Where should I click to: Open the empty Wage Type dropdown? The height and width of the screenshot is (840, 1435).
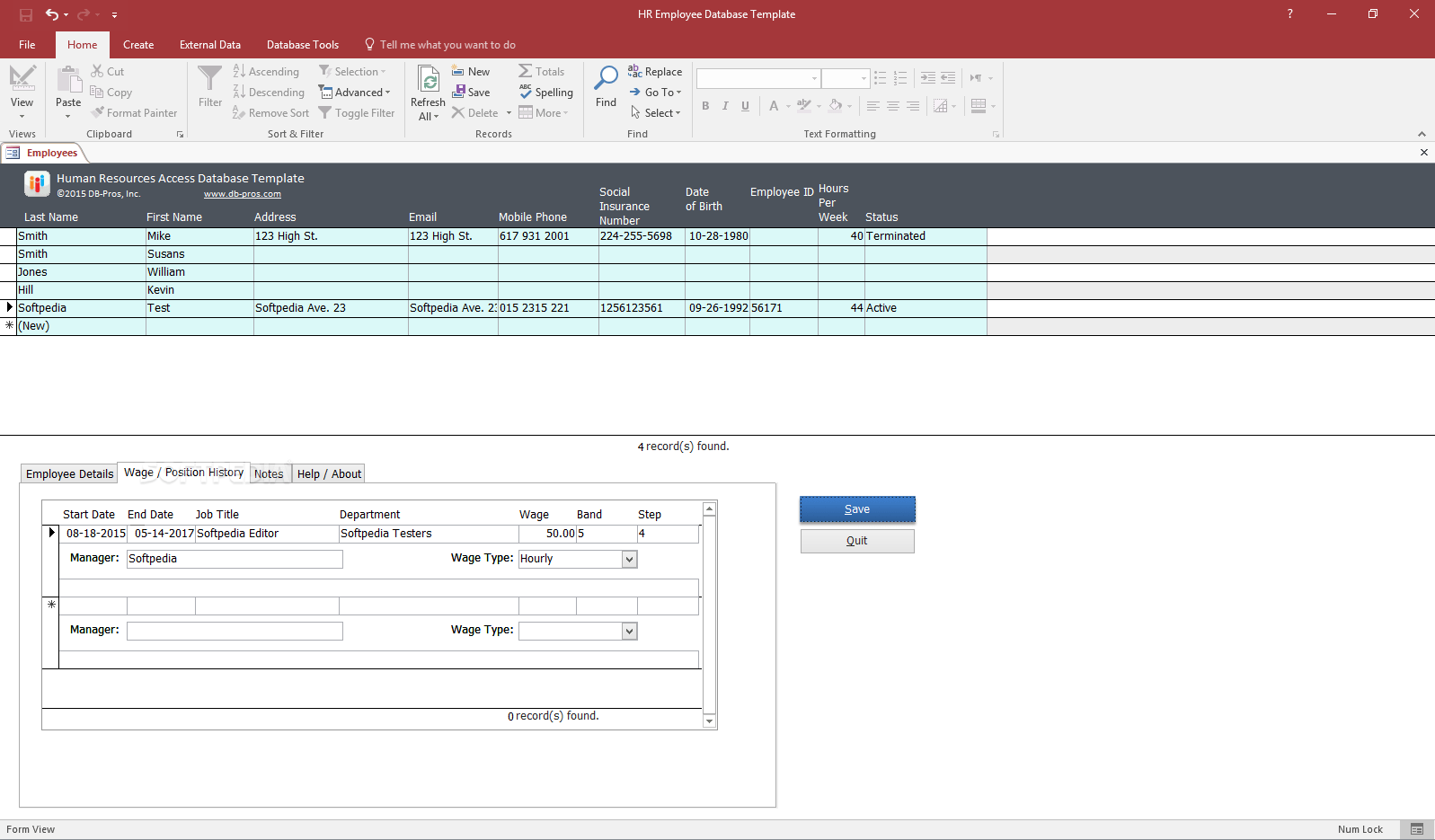coord(630,631)
